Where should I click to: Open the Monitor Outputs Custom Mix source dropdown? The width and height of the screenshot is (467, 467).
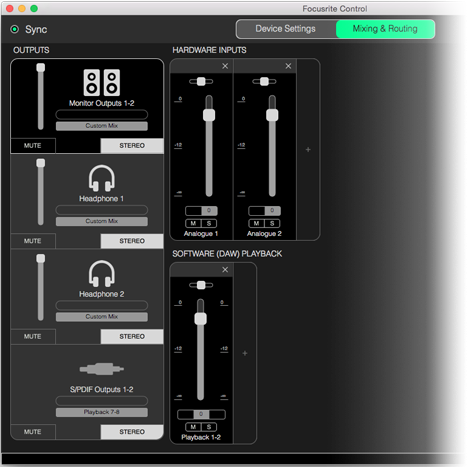tap(102, 126)
